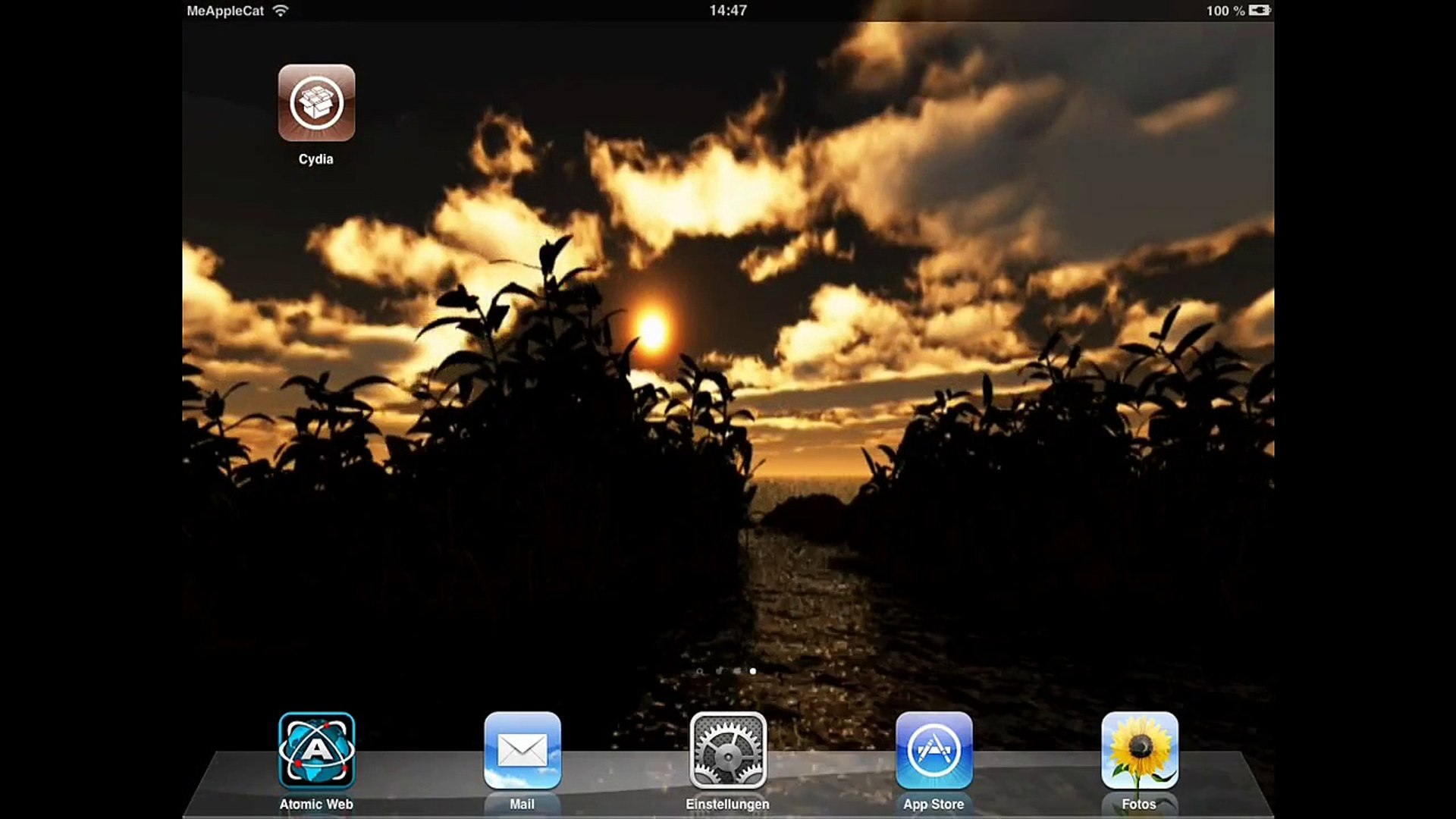The height and width of the screenshot is (819, 1456).
Task: Tap the 14:47 clock in status bar
Action: [x=728, y=11]
